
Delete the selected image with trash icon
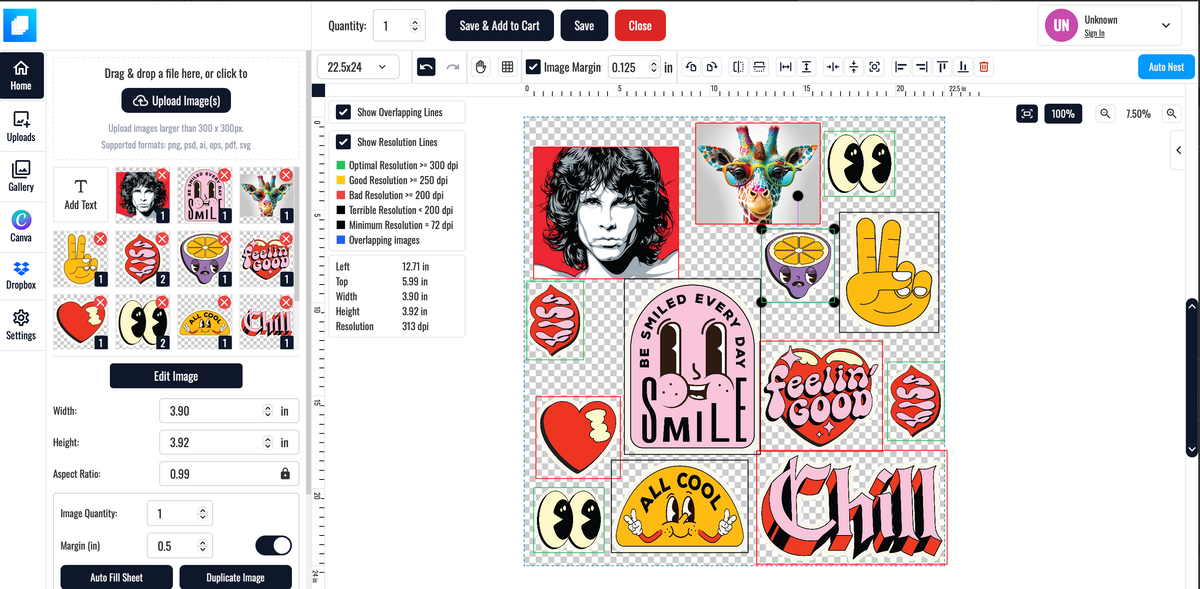click(x=984, y=67)
